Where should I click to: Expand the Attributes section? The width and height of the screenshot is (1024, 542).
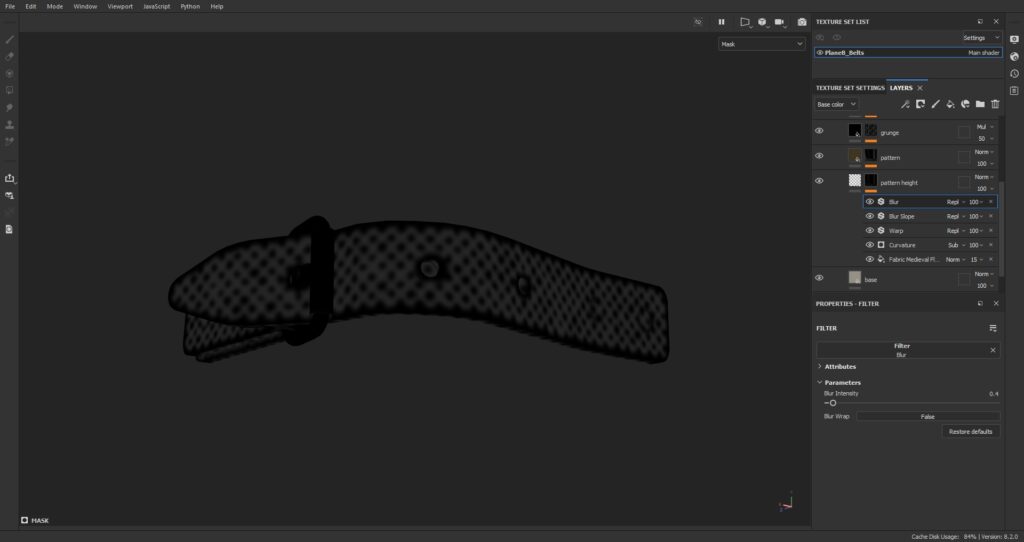(x=840, y=366)
